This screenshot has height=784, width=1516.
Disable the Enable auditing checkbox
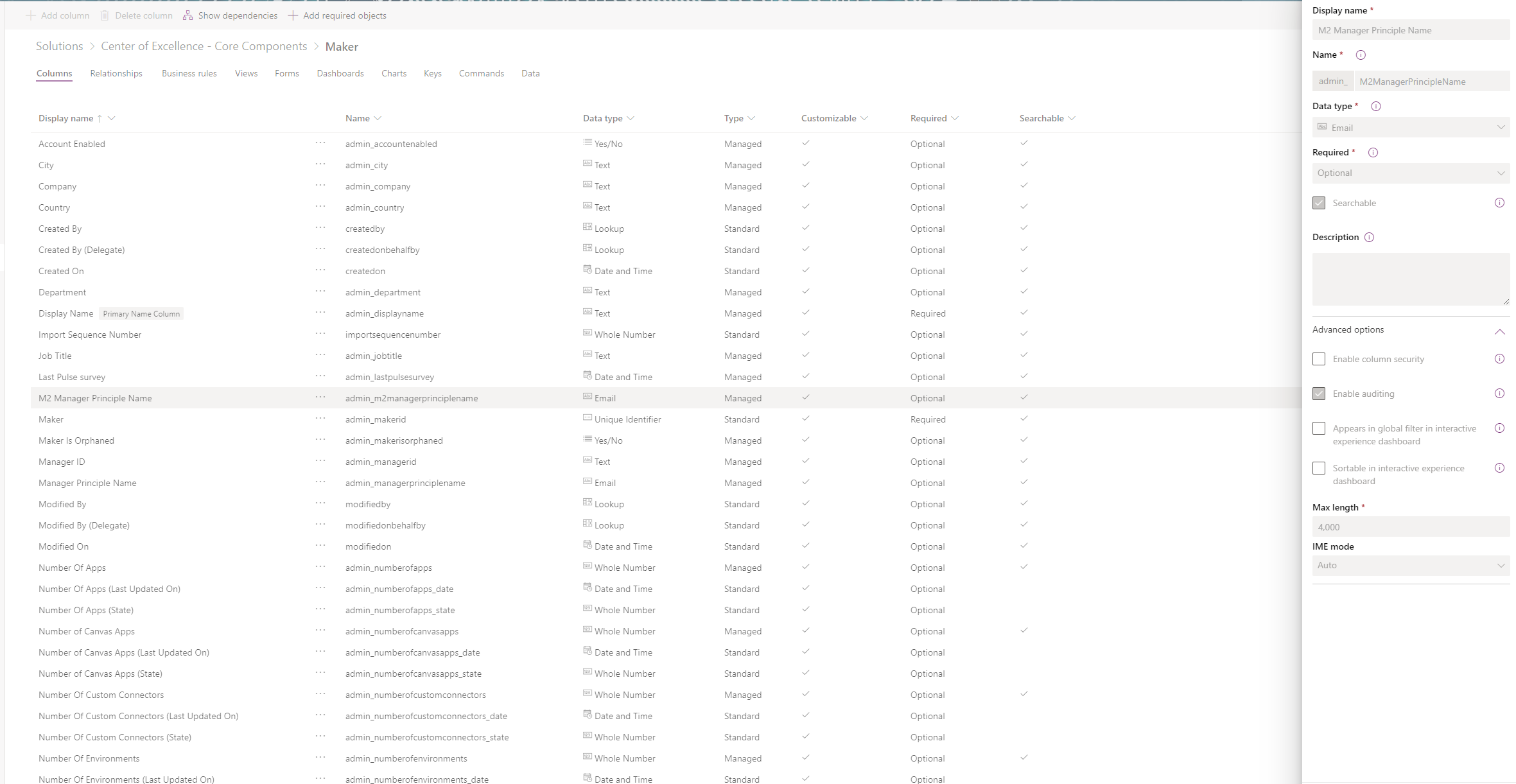tap(1320, 393)
